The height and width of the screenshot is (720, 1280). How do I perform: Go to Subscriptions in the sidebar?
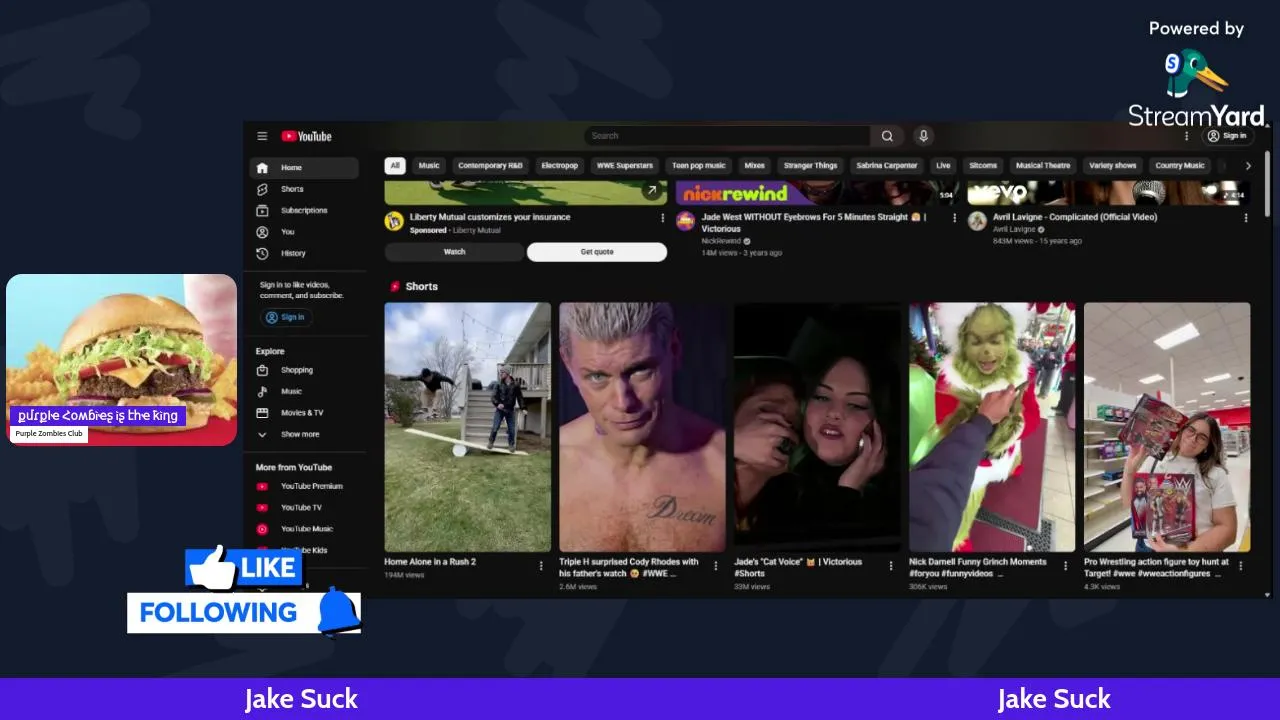tap(304, 211)
